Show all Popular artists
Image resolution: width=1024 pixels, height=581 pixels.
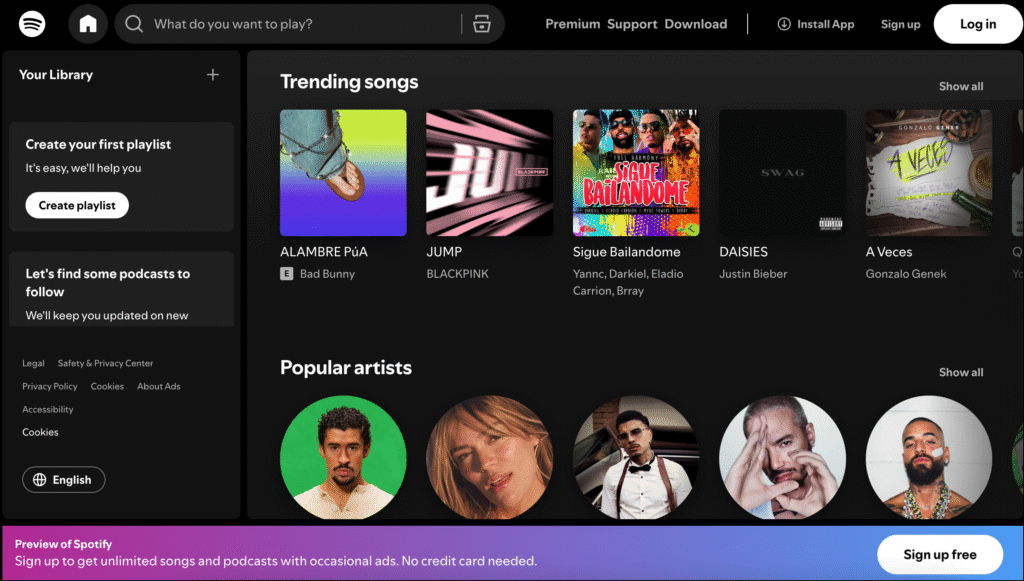[960, 372]
